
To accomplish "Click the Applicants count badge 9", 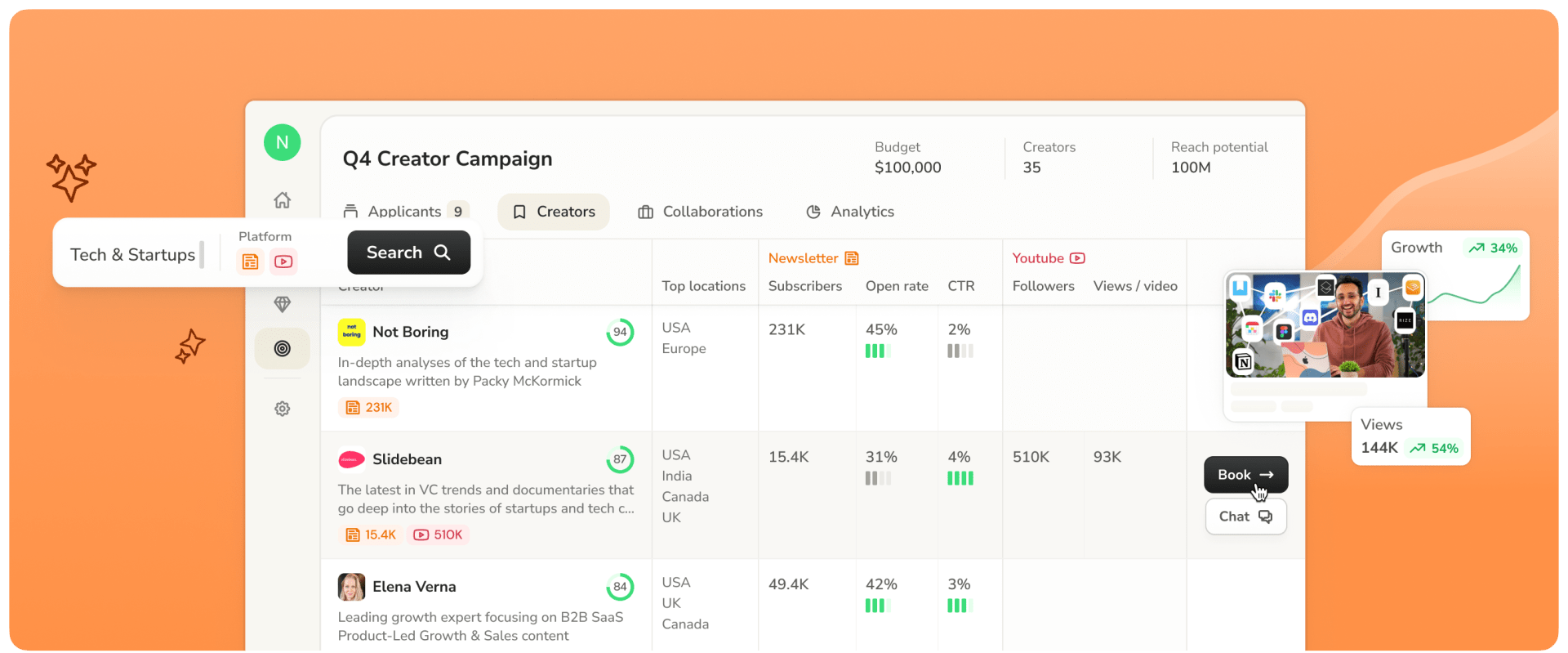I will (x=458, y=212).
